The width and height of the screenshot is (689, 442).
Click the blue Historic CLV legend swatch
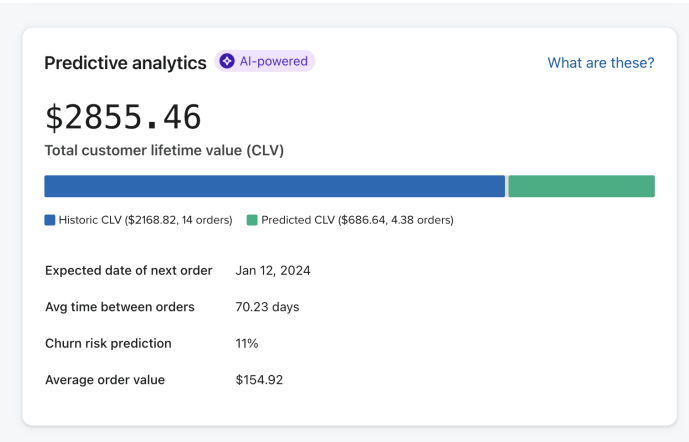[x=50, y=220]
